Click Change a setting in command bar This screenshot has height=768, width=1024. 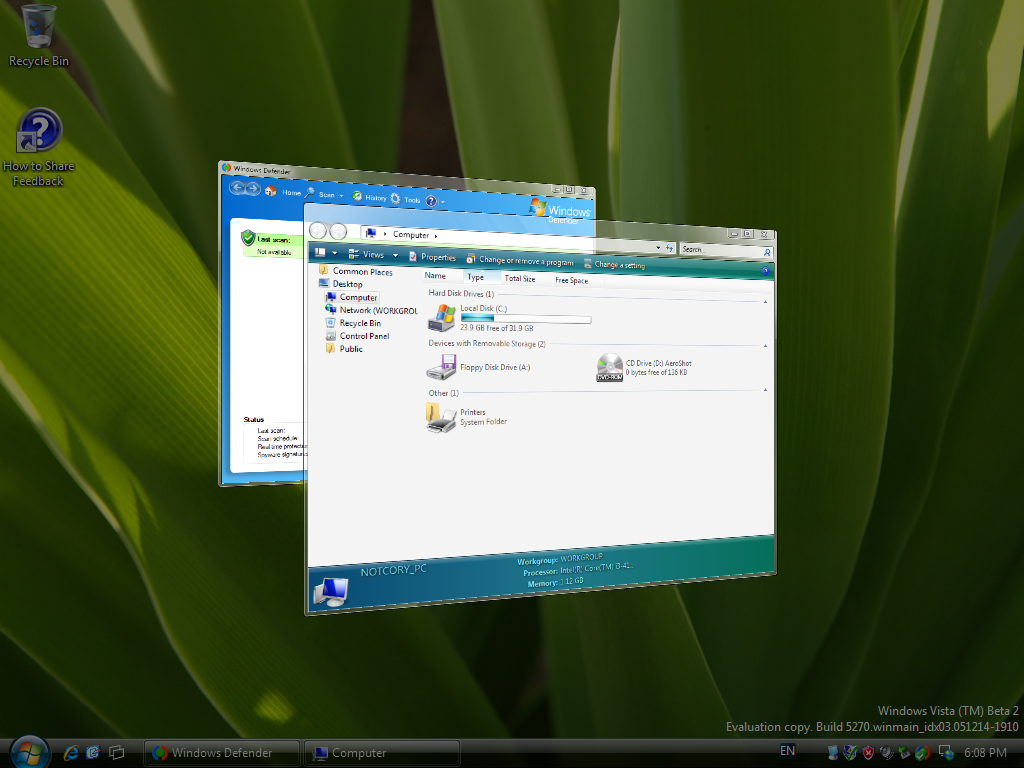[x=615, y=264]
